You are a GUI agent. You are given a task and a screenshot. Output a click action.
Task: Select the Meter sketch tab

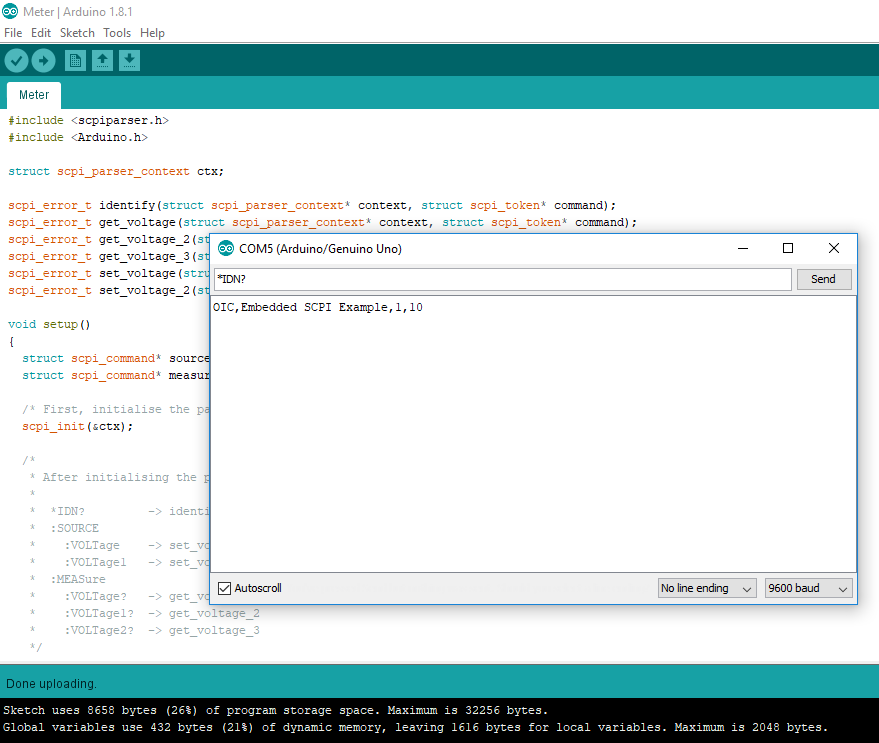click(34, 95)
